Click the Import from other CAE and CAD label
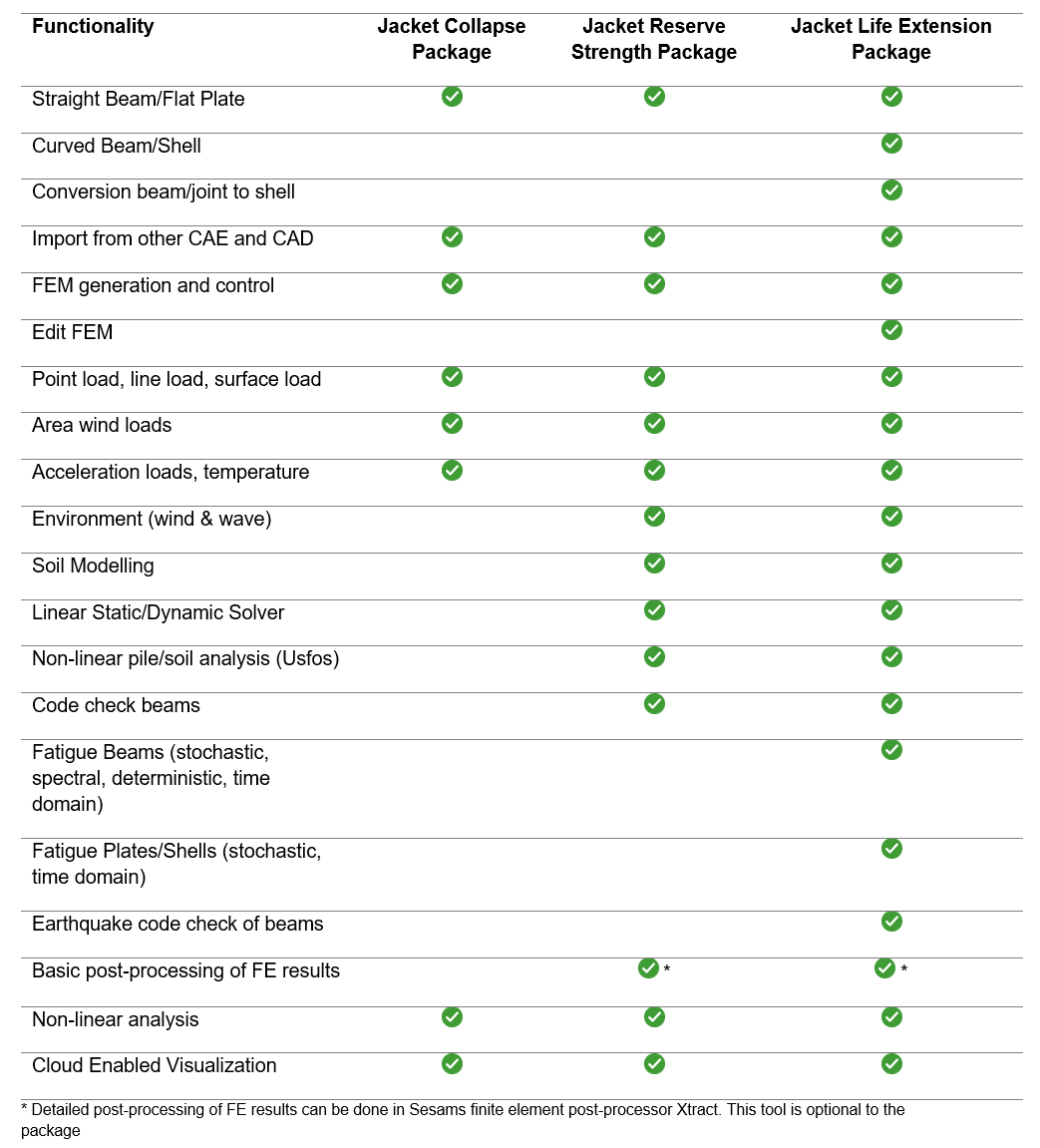 [x=173, y=238]
